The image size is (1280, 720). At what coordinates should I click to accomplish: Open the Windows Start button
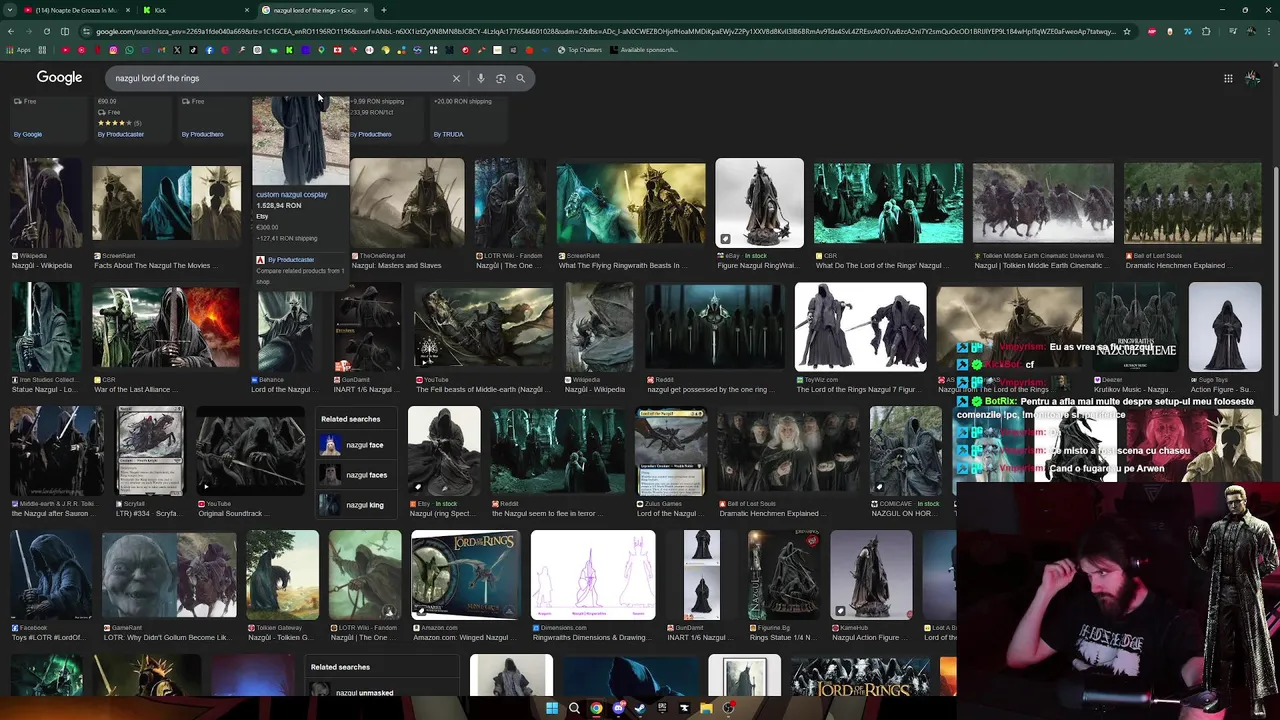tap(551, 708)
